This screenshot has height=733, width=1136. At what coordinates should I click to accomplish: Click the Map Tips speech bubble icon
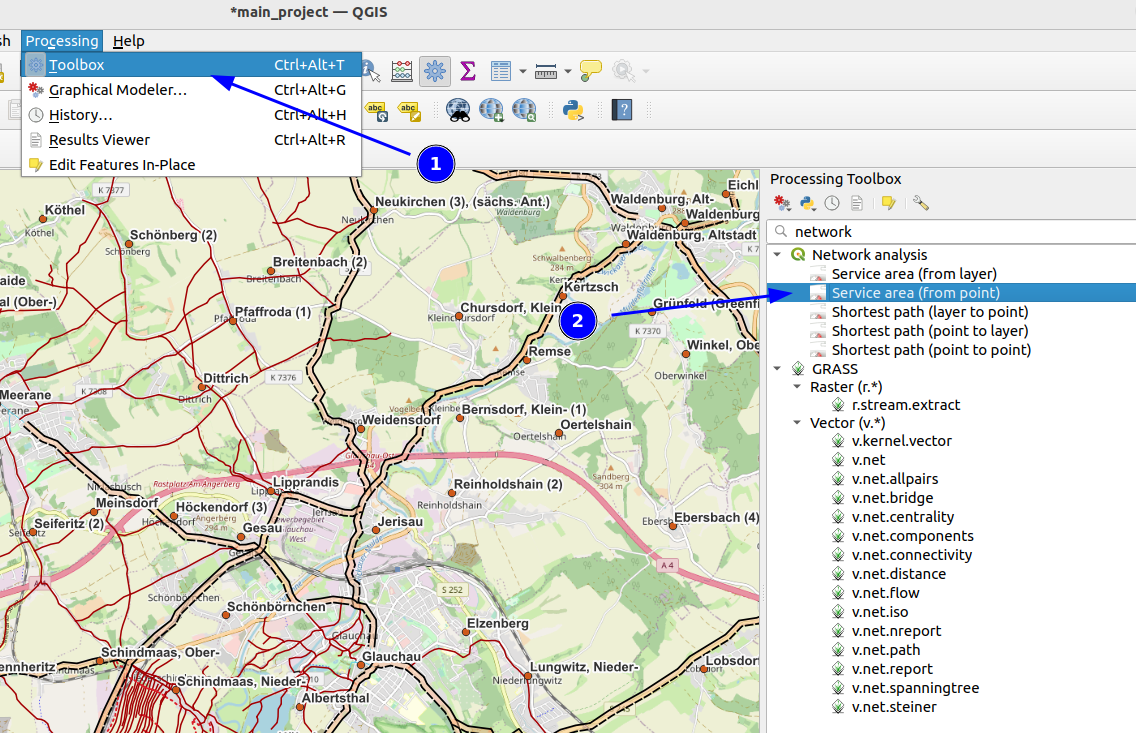point(590,71)
